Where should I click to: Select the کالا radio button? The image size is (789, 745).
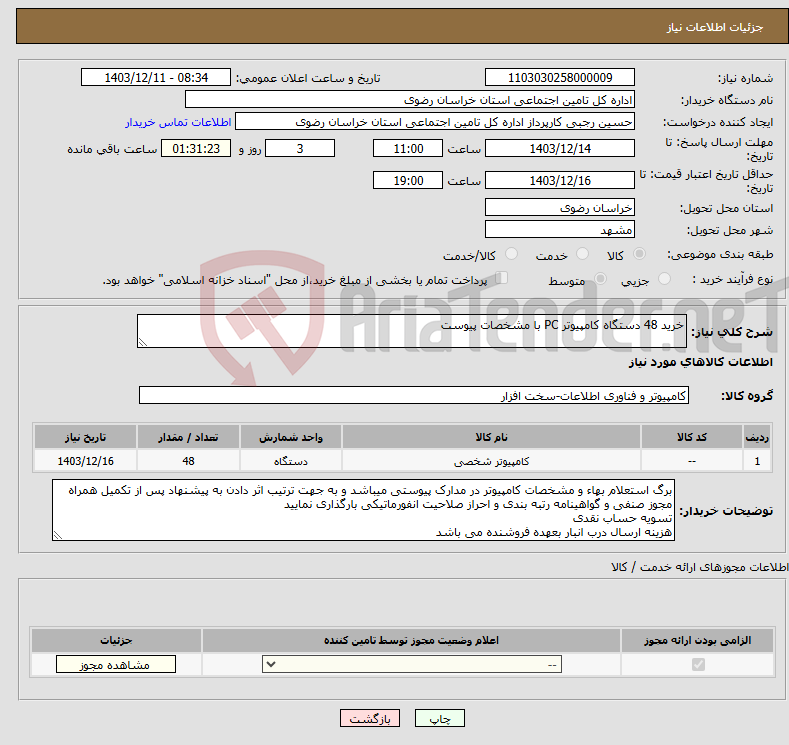[640, 256]
